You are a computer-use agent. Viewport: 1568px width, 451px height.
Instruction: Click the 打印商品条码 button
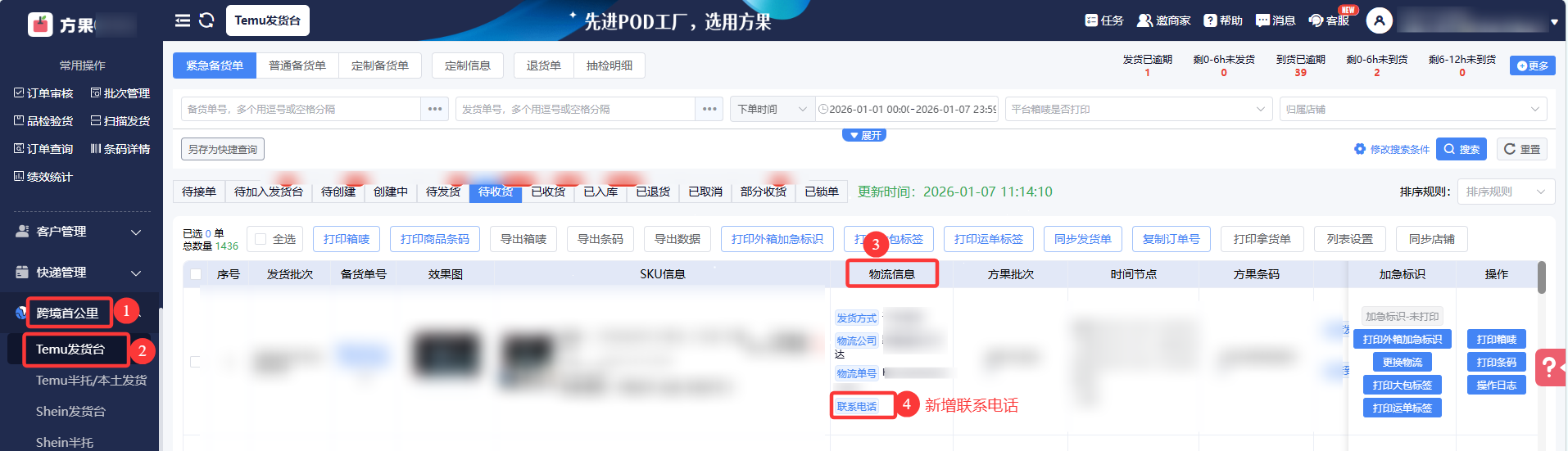pyautogui.click(x=435, y=239)
